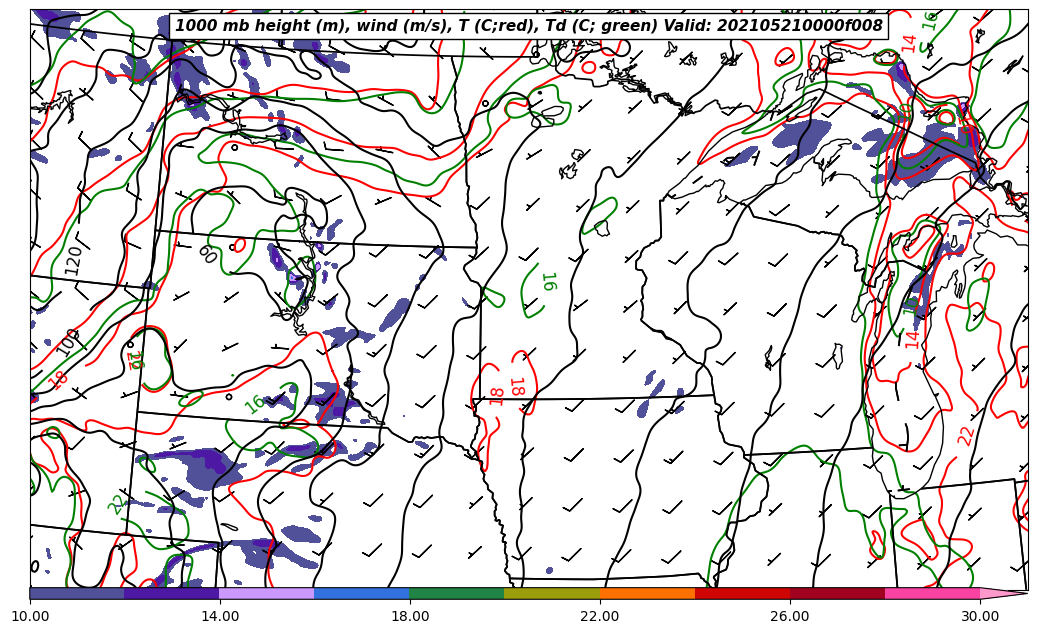Click the black 100 height contour label
The height and width of the screenshot is (633, 1037).
click(x=67, y=341)
